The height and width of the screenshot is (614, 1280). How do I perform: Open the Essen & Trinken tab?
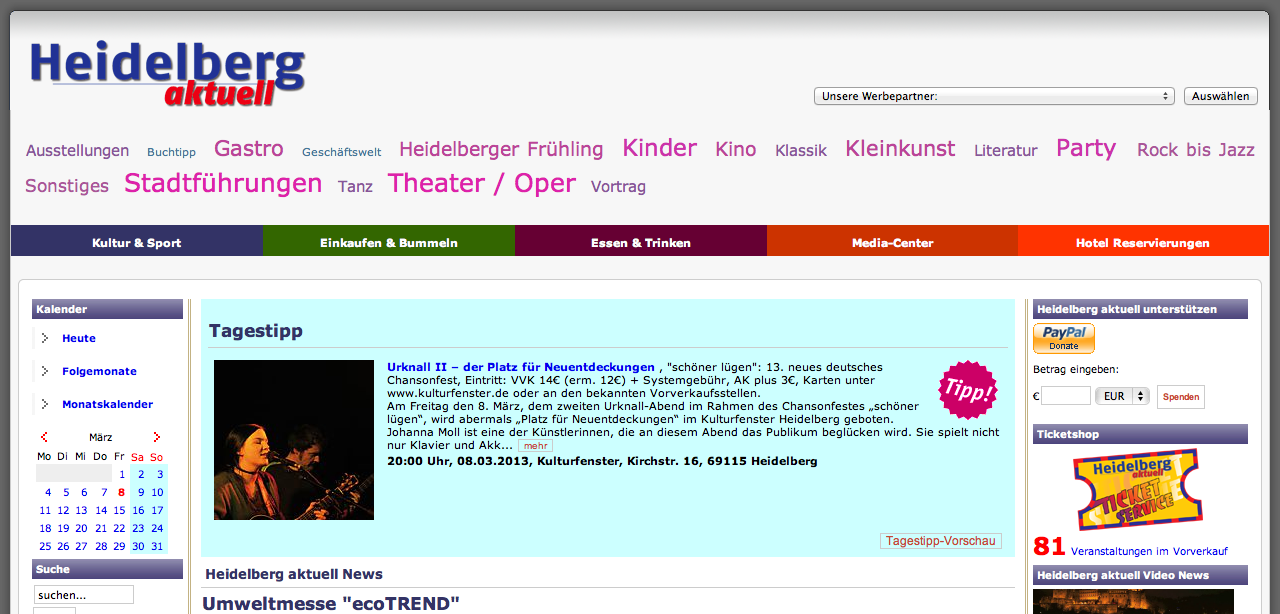(x=640, y=242)
